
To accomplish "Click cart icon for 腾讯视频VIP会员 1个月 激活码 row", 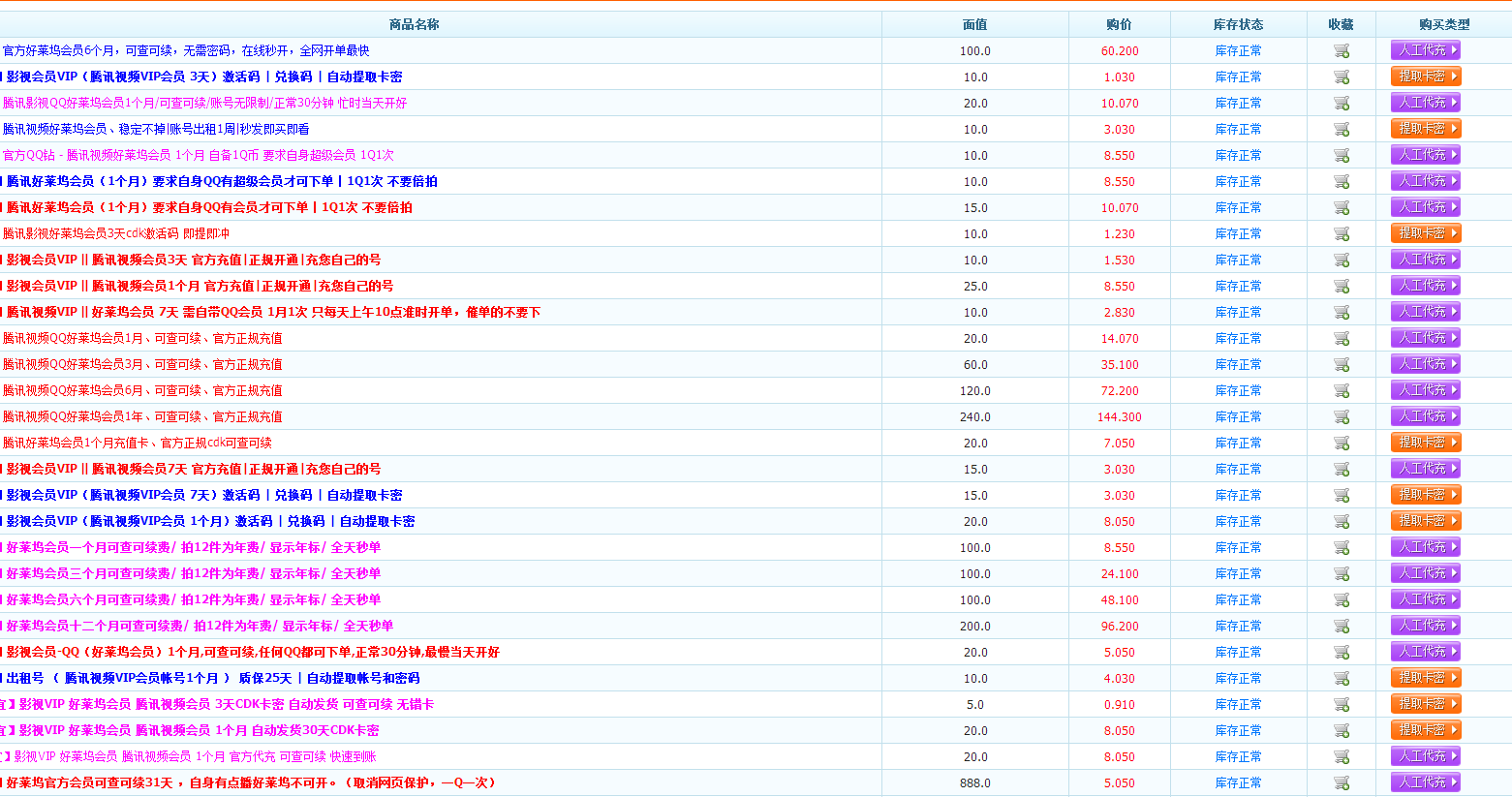I will [x=1342, y=521].
